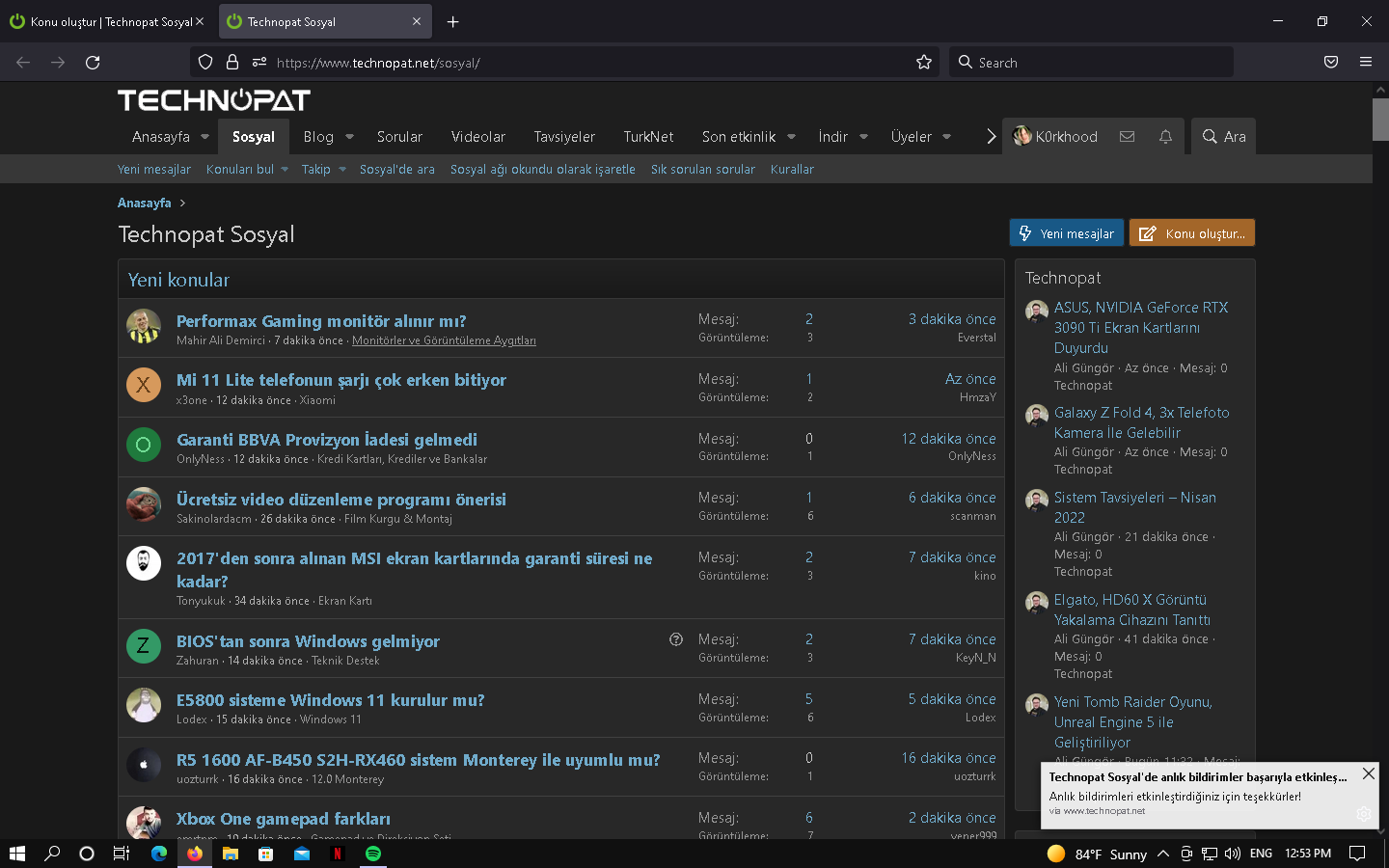Expand the İndir dropdown arrow
The width and height of the screenshot is (1389, 868).
(863, 137)
